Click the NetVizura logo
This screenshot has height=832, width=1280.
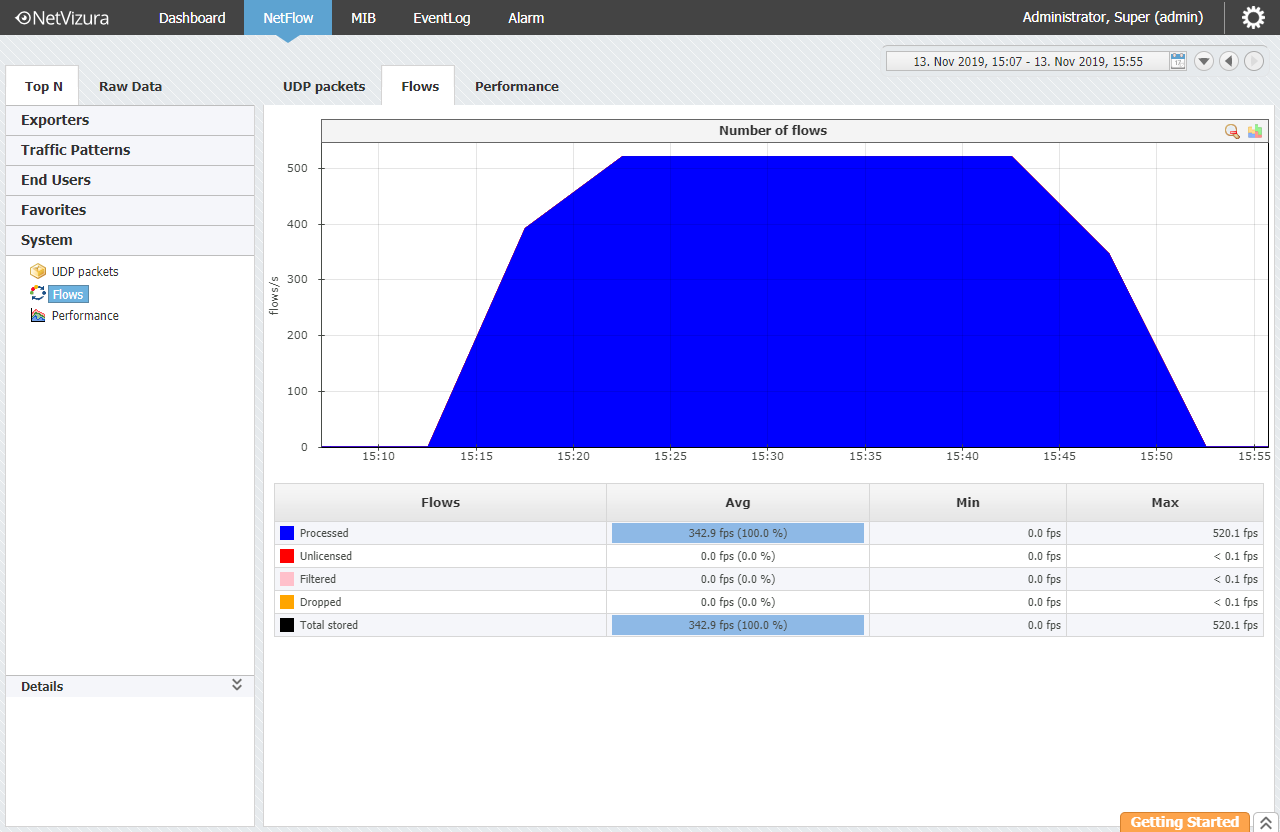coord(62,17)
